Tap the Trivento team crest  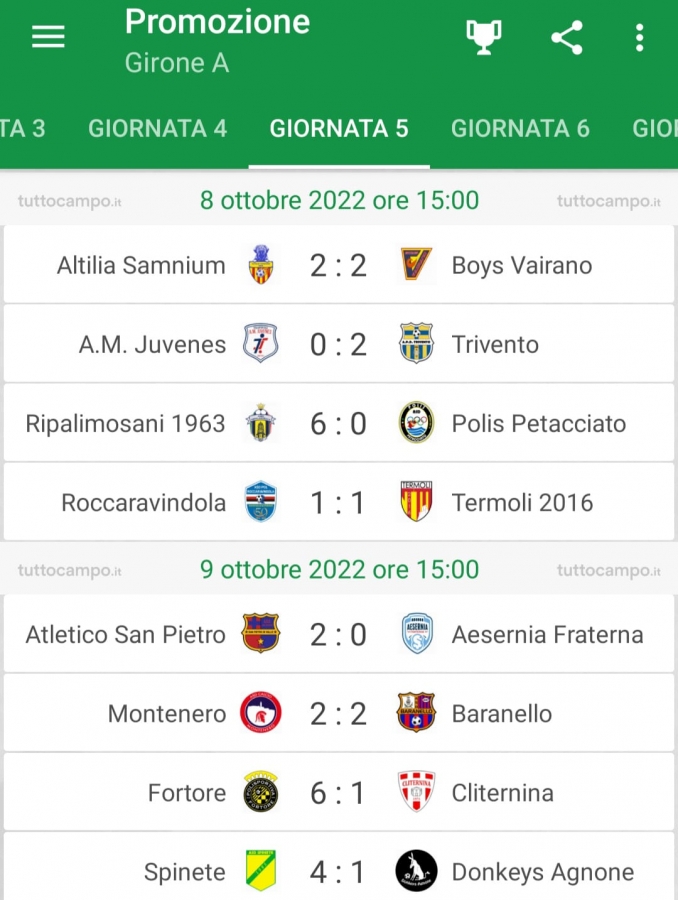click(x=416, y=344)
